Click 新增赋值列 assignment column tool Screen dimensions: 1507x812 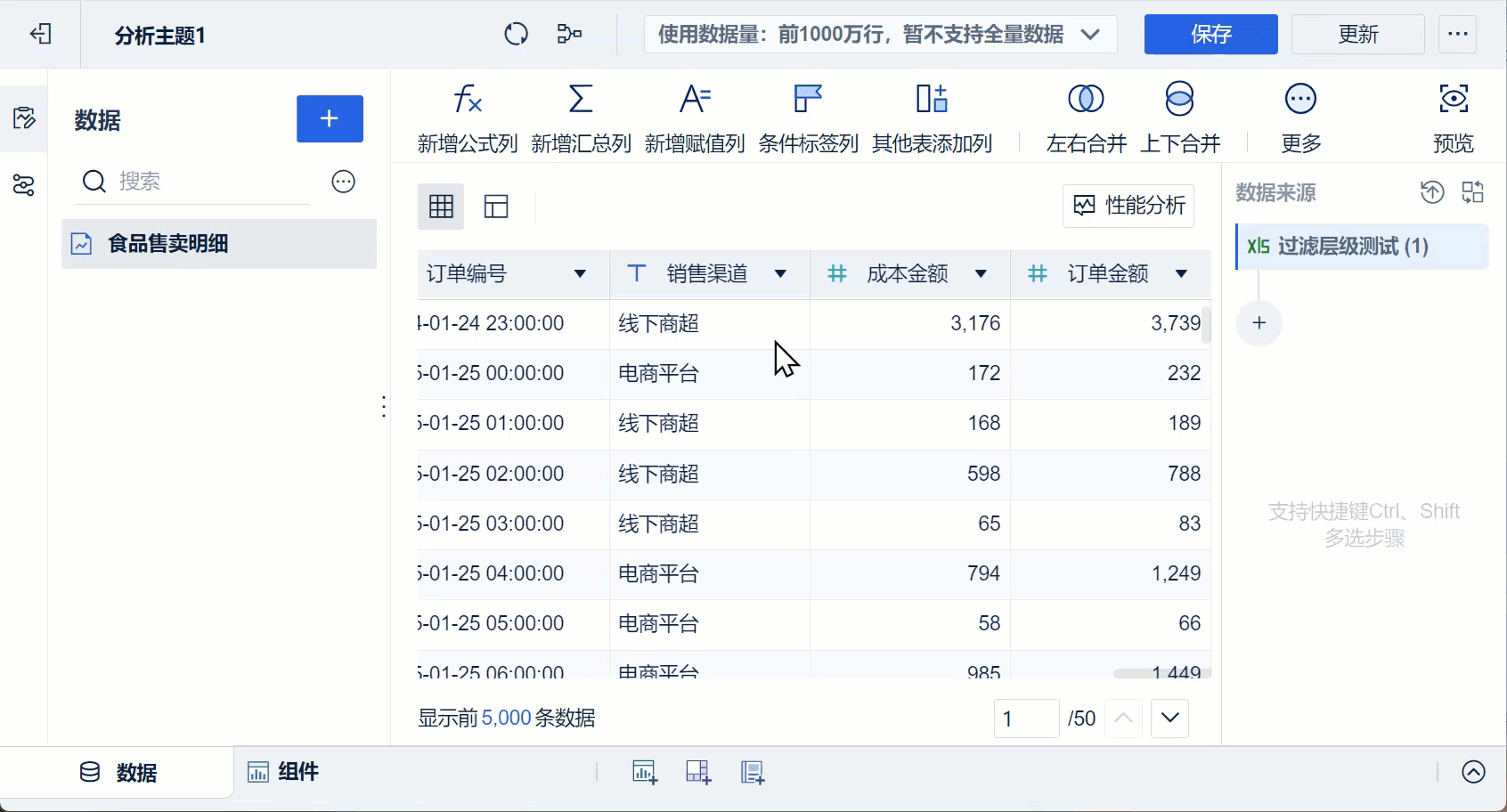coord(695,118)
